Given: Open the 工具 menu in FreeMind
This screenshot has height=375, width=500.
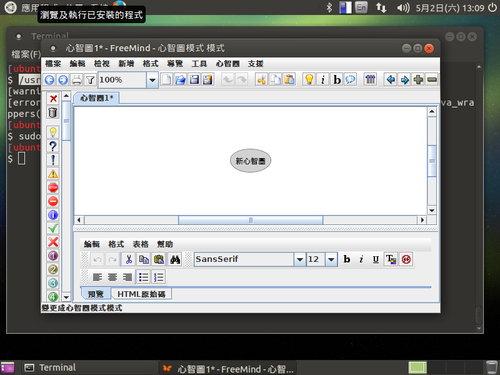Looking at the screenshot, I should (199, 64).
